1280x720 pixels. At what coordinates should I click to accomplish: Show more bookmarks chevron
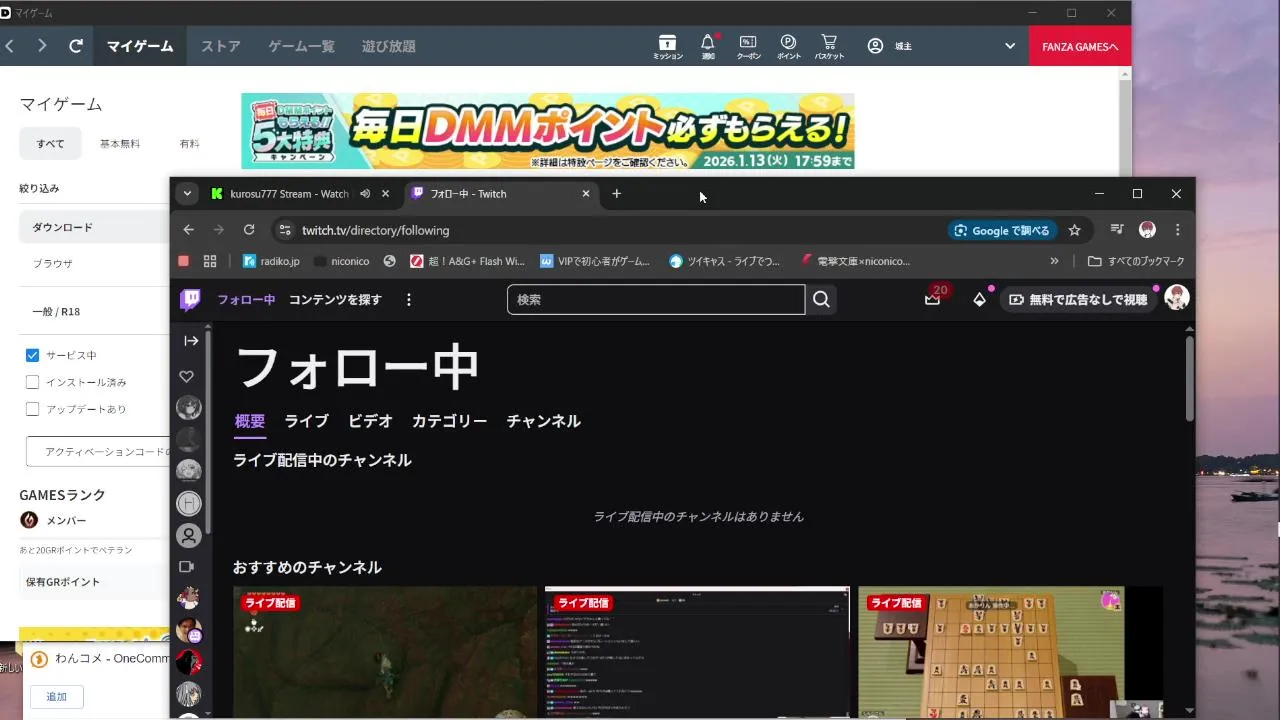click(x=1054, y=261)
